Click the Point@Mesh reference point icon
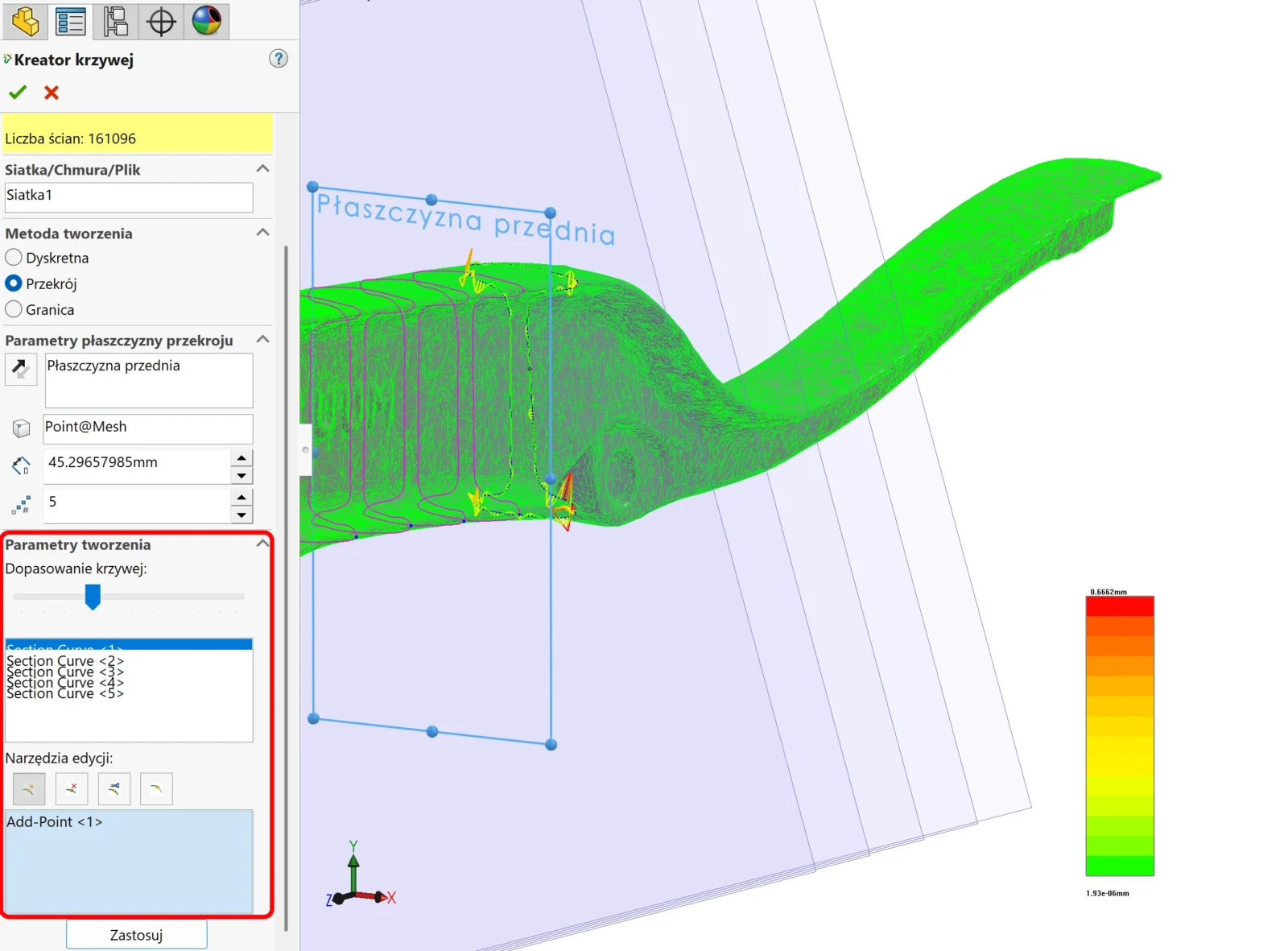This screenshot has width=1288, height=951. tap(22, 428)
